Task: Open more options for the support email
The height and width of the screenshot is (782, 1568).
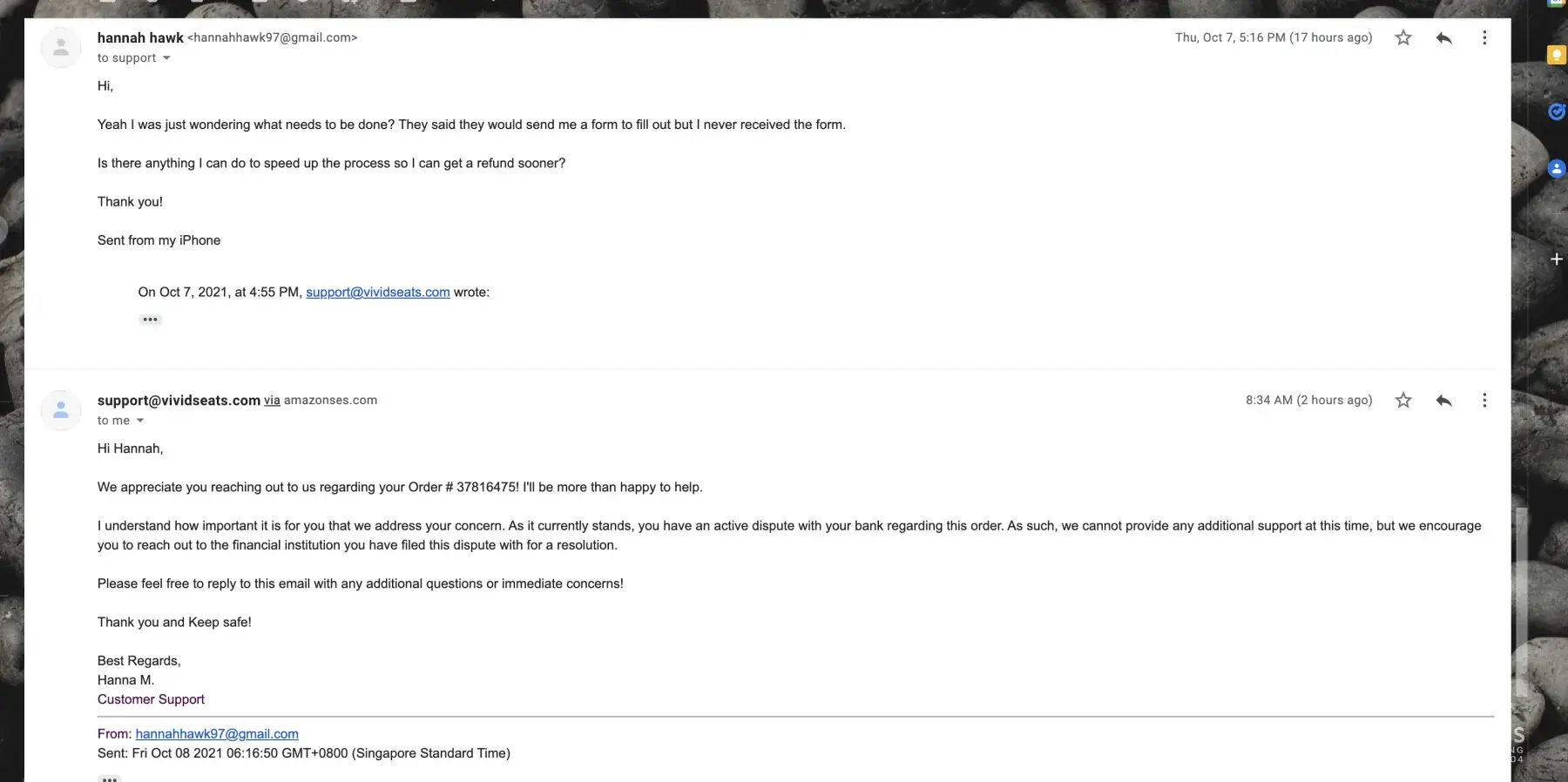Action: (x=1484, y=401)
